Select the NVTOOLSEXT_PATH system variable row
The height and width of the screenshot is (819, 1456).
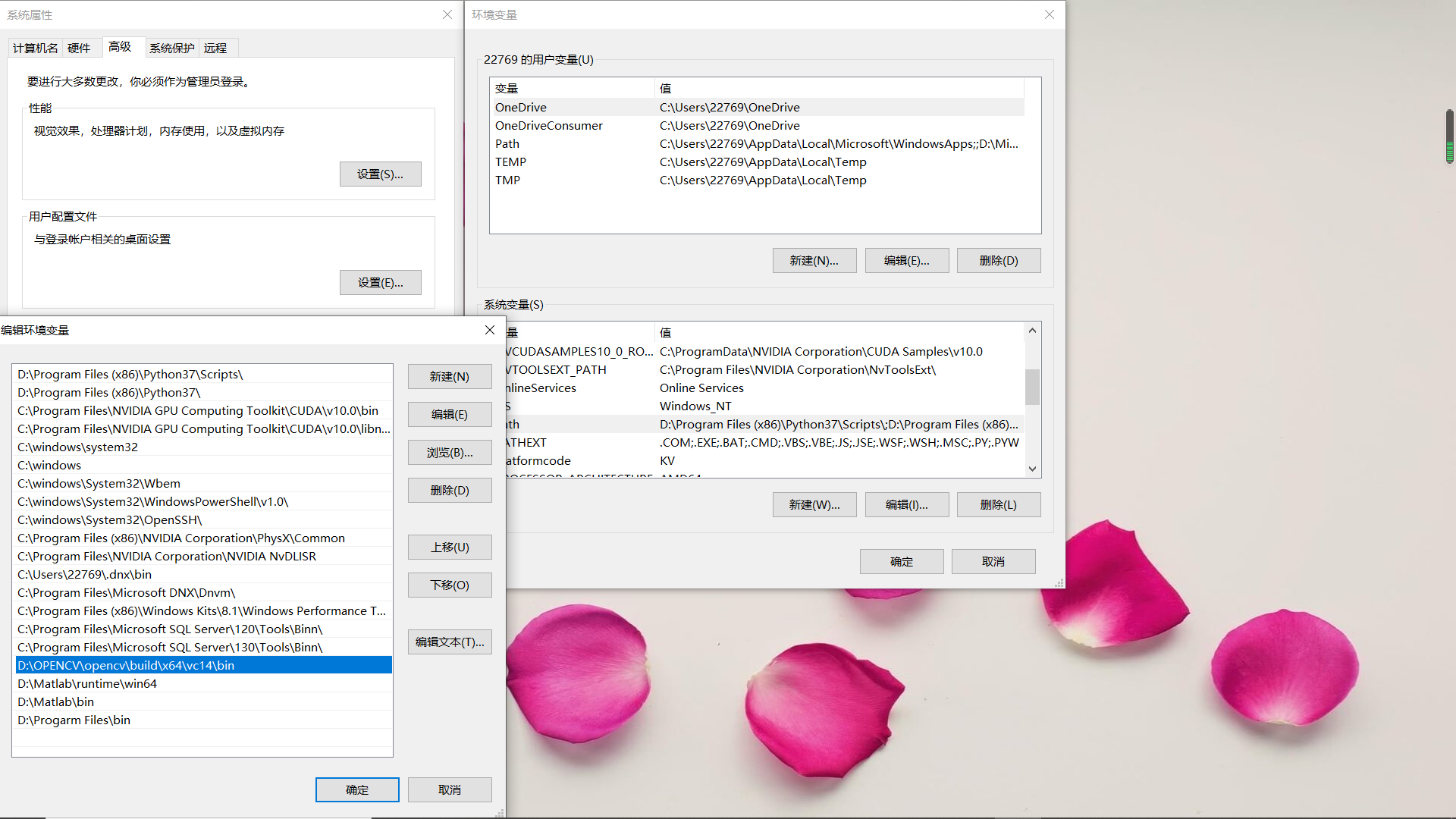point(764,370)
